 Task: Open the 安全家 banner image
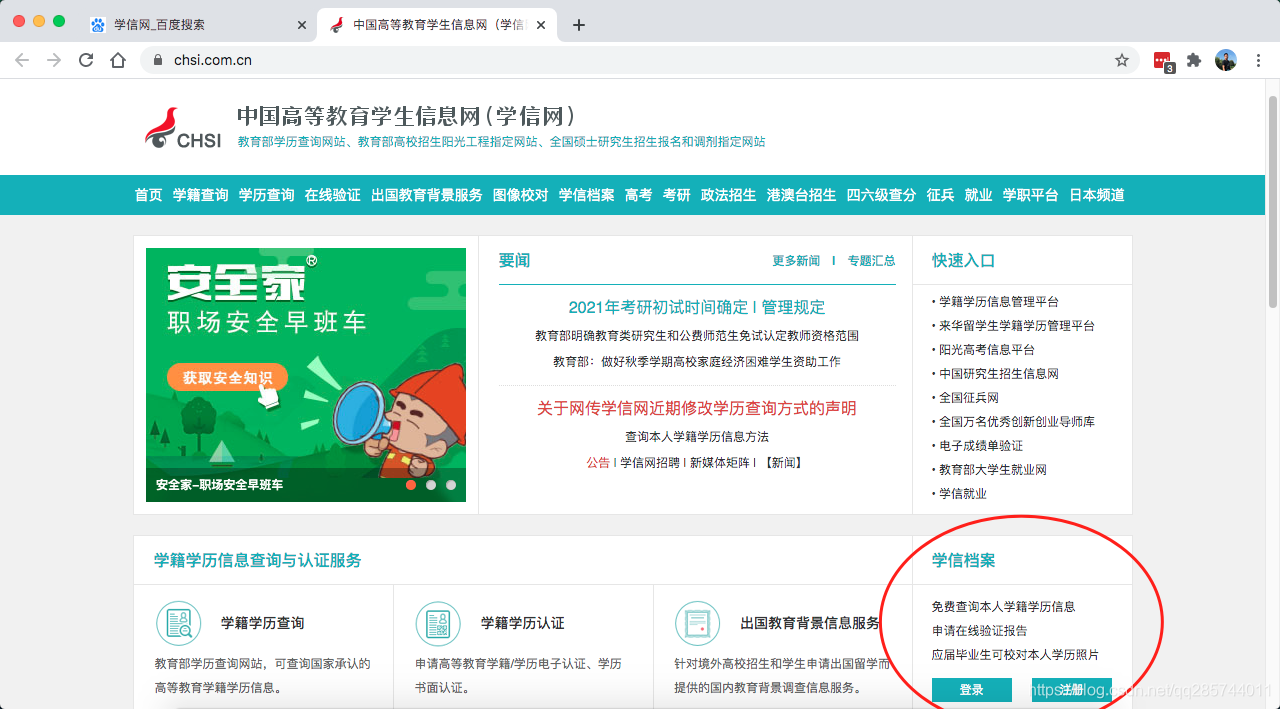[306, 375]
